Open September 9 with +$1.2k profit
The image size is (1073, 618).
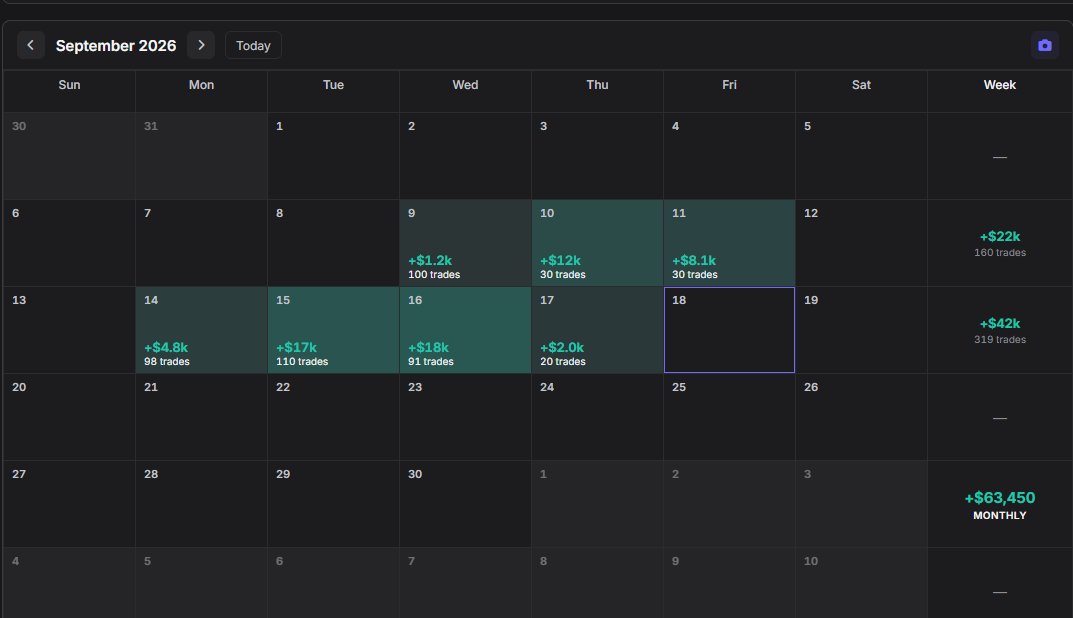465,243
